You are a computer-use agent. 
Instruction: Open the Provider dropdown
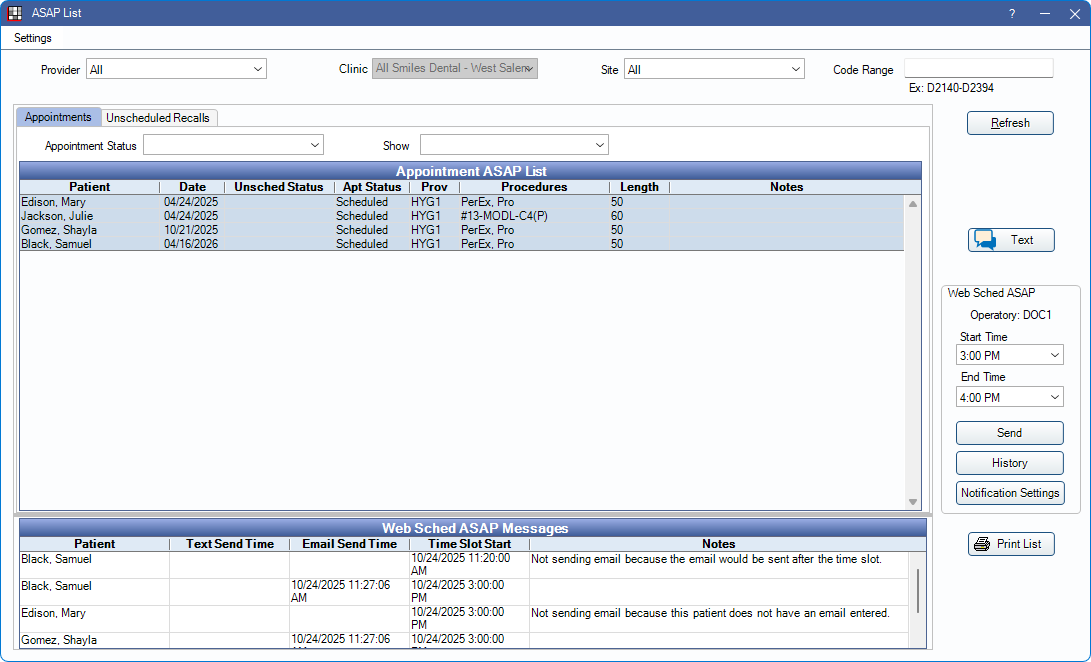click(176, 69)
